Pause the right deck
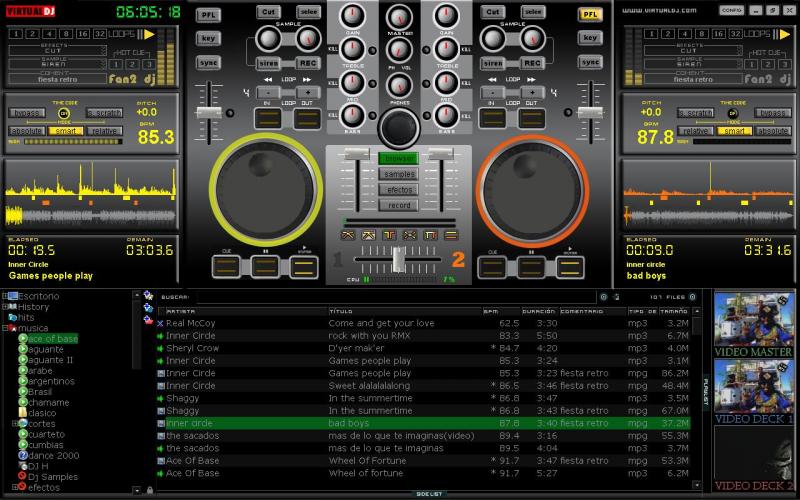This screenshot has height=500, width=800. point(531,267)
